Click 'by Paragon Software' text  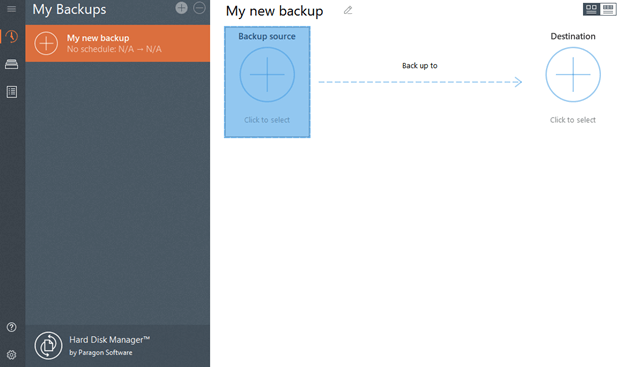tap(101, 353)
